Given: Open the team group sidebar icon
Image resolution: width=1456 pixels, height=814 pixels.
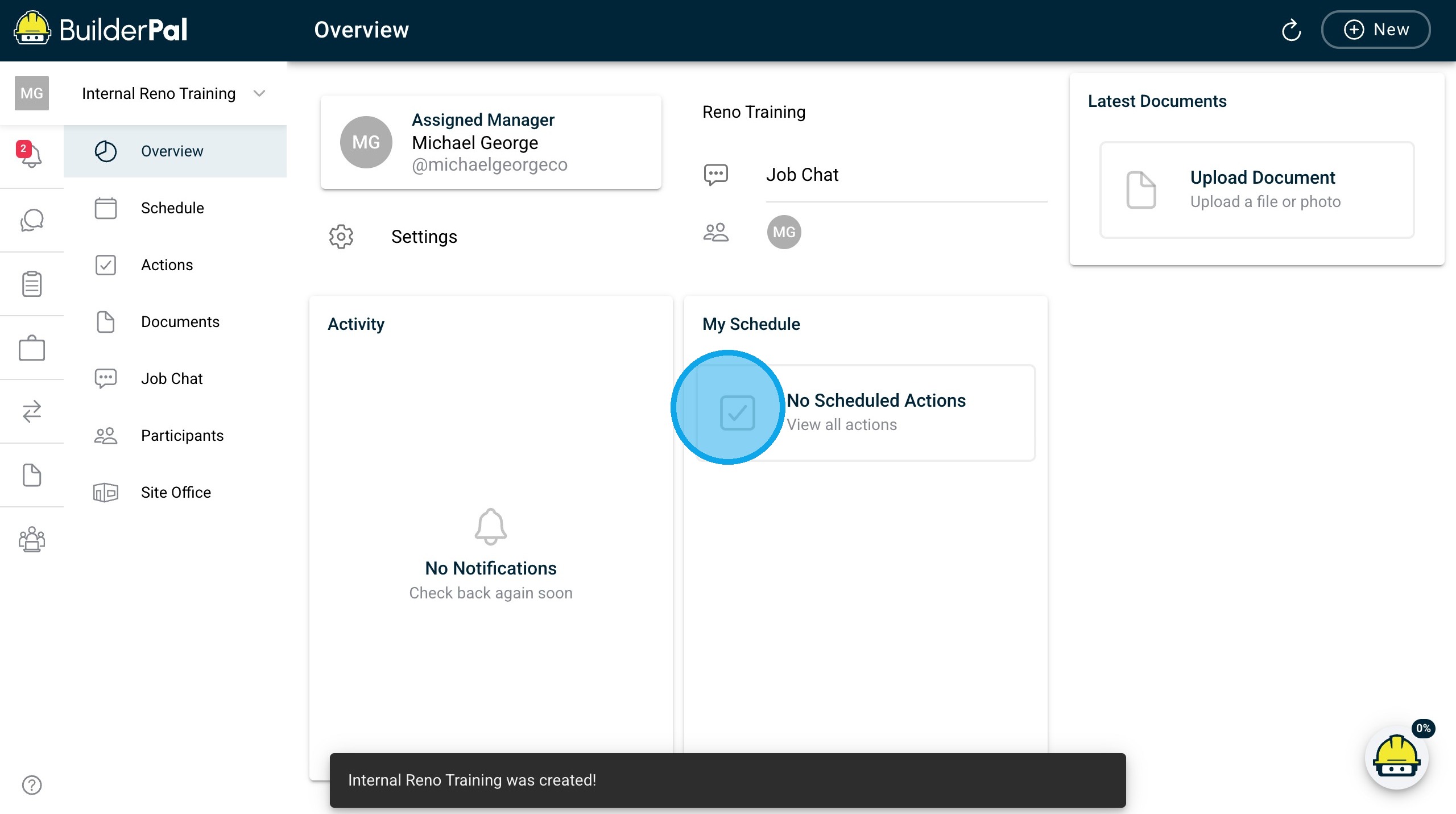Looking at the screenshot, I should 32,539.
